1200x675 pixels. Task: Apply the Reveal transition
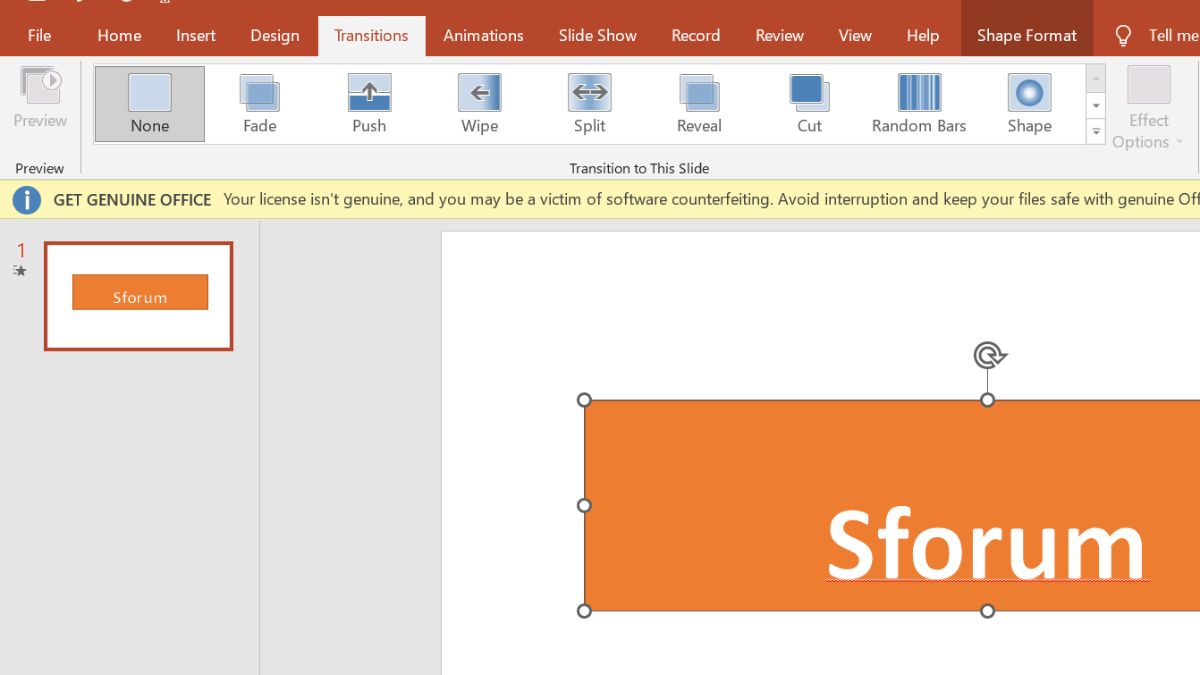tap(698, 103)
